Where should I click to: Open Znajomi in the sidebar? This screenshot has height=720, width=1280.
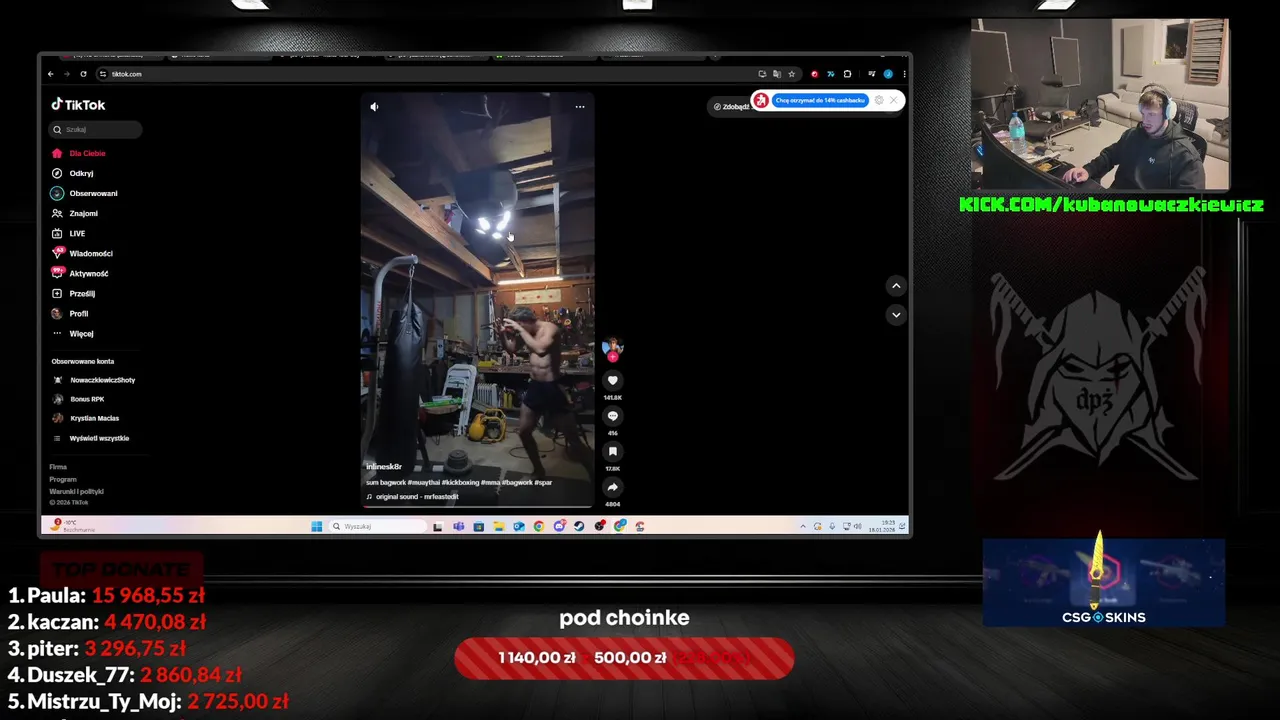pyautogui.click(x=75, y=213)
